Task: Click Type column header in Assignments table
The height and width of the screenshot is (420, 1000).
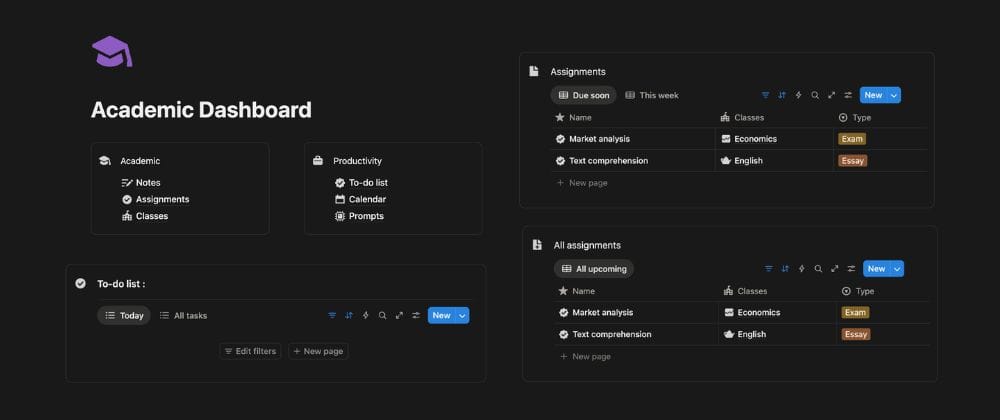Action: [855, 117]
